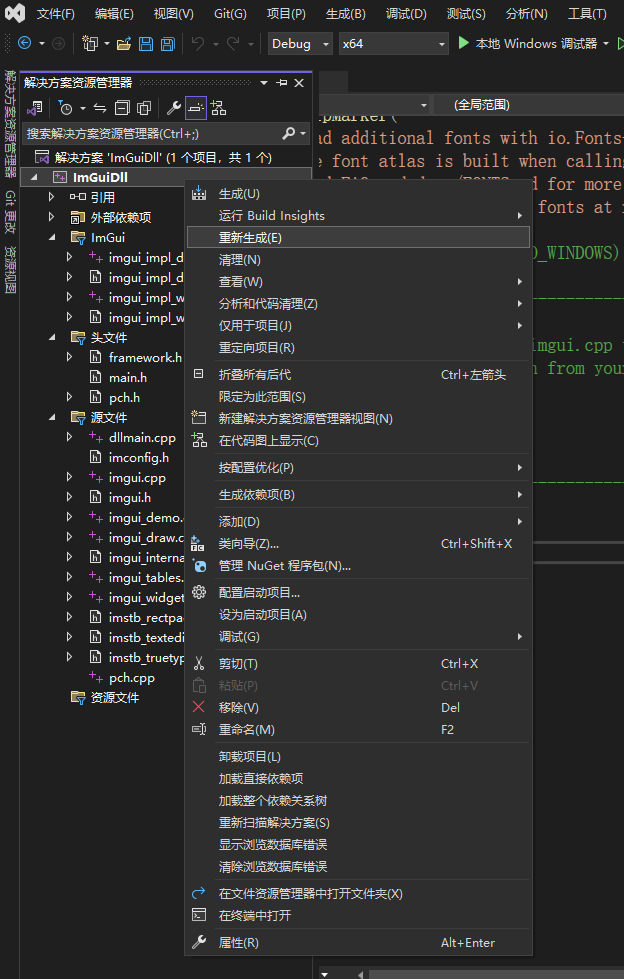Expand the 引用 node
The height and width of the screenshot is (979, 624).
[52, 197]
